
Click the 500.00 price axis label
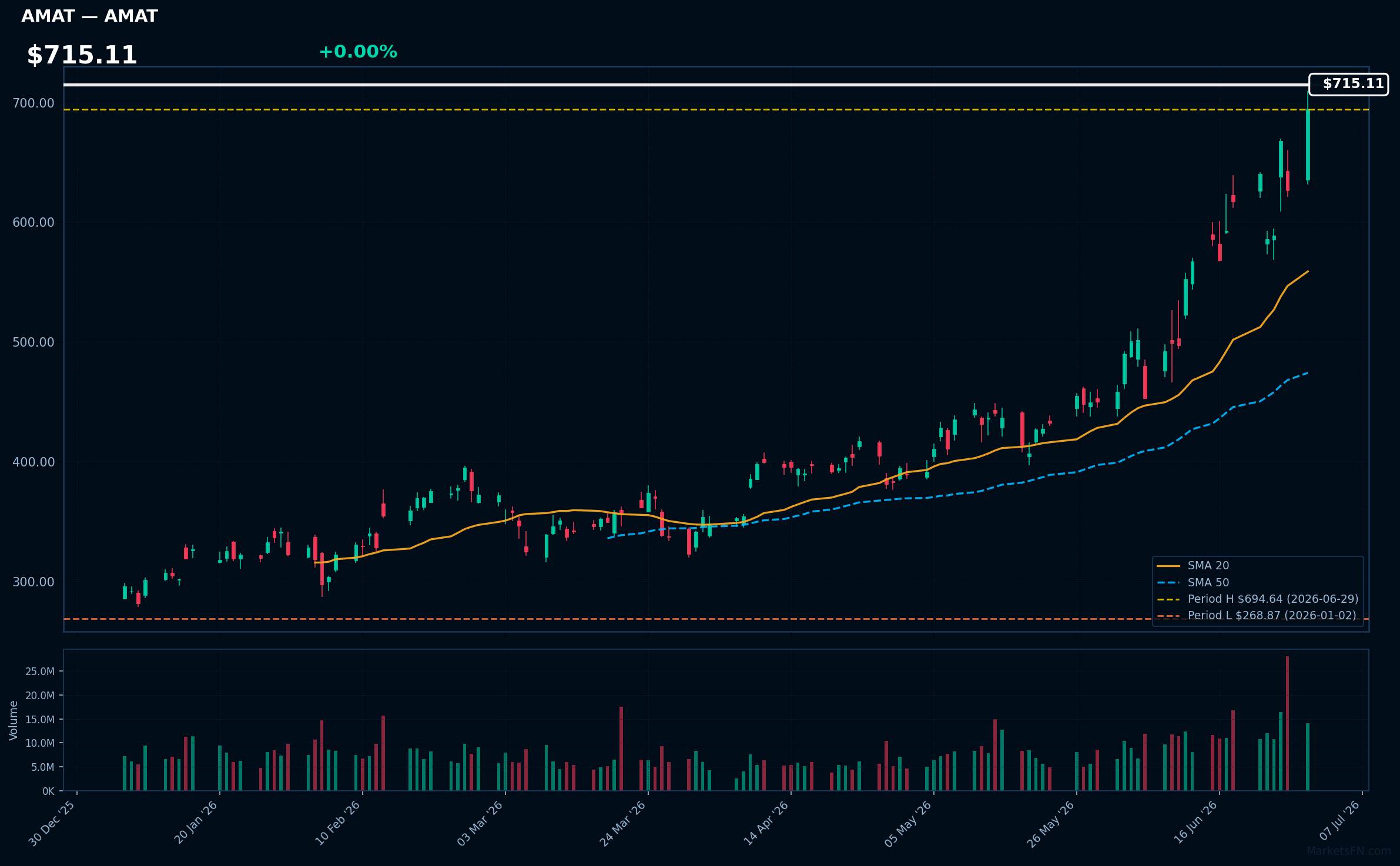(x=34, y=343)
